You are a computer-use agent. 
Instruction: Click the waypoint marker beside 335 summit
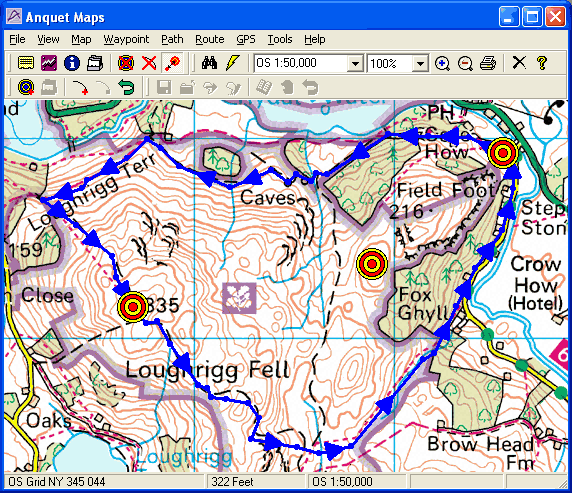point(133,307)
